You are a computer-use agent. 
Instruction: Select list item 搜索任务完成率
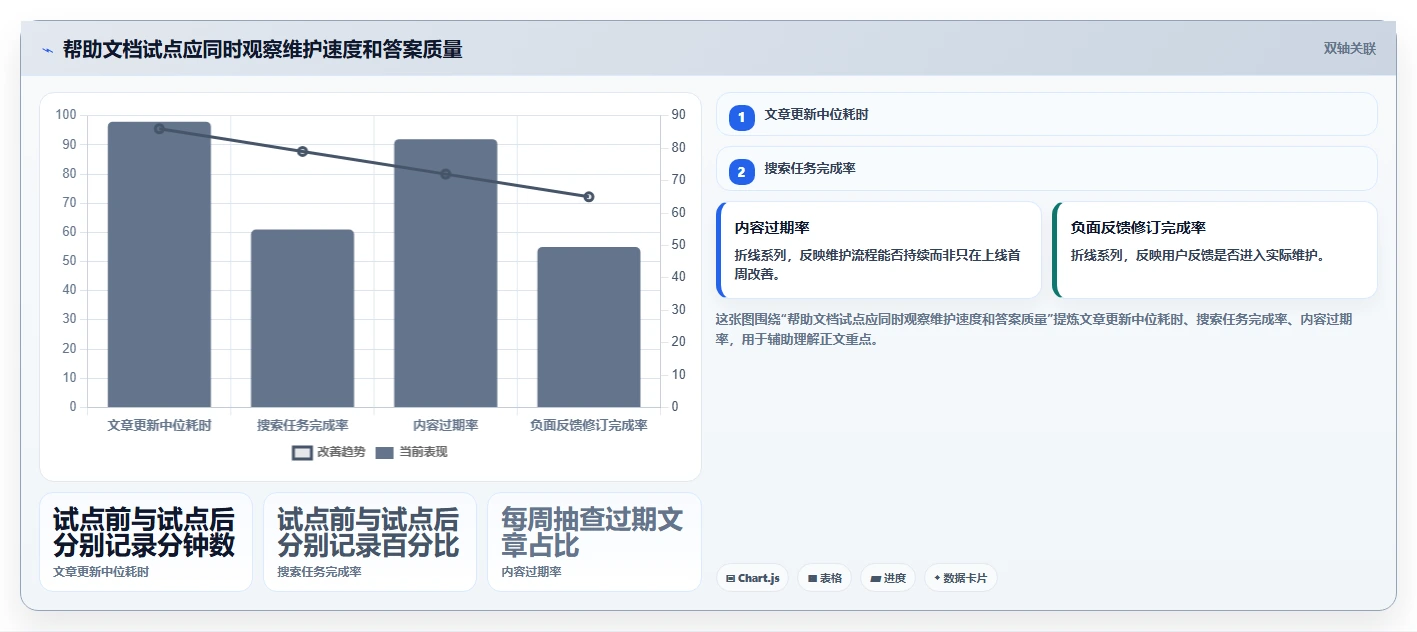pos(1047,168)
